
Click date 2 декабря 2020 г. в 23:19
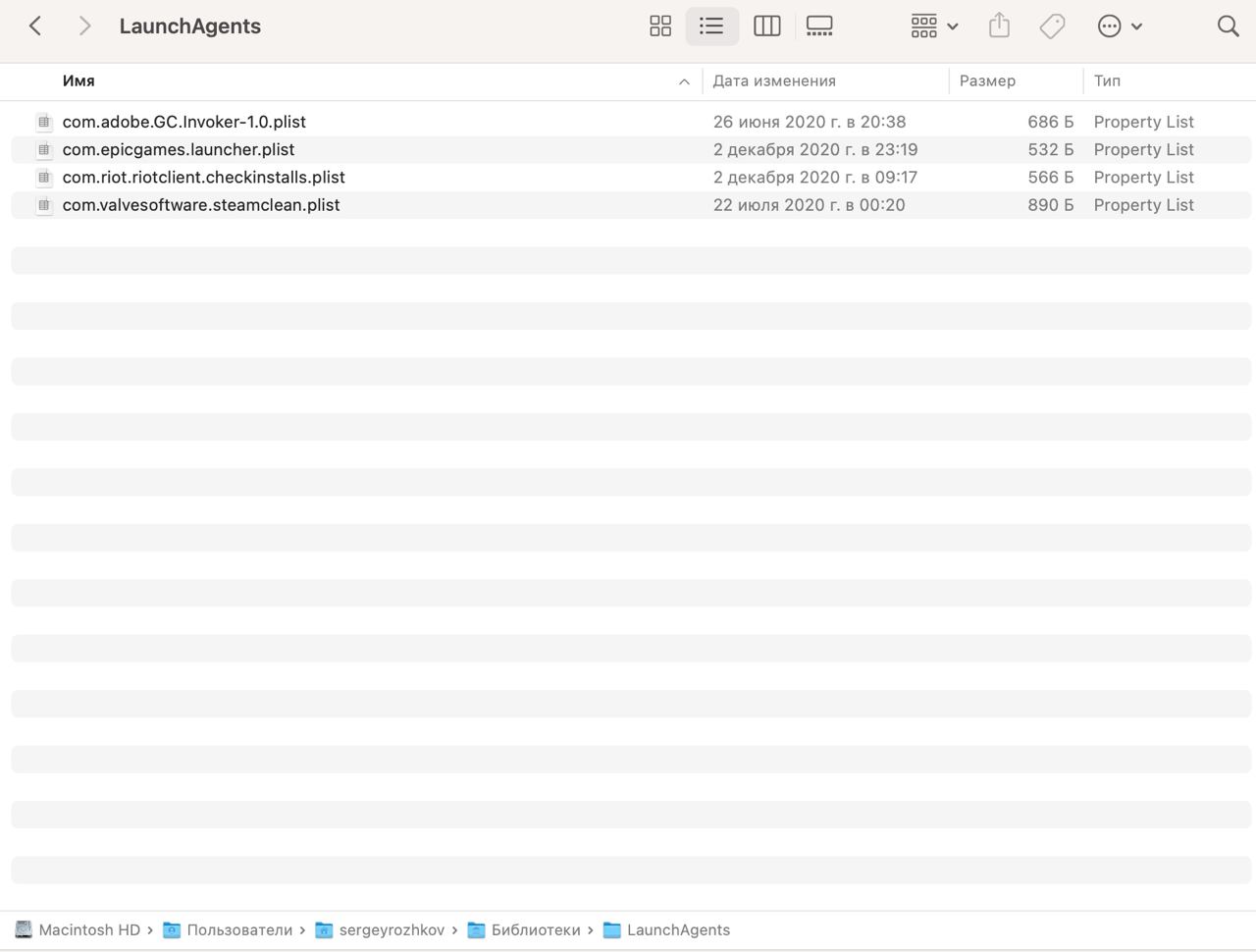click(815, 149)
